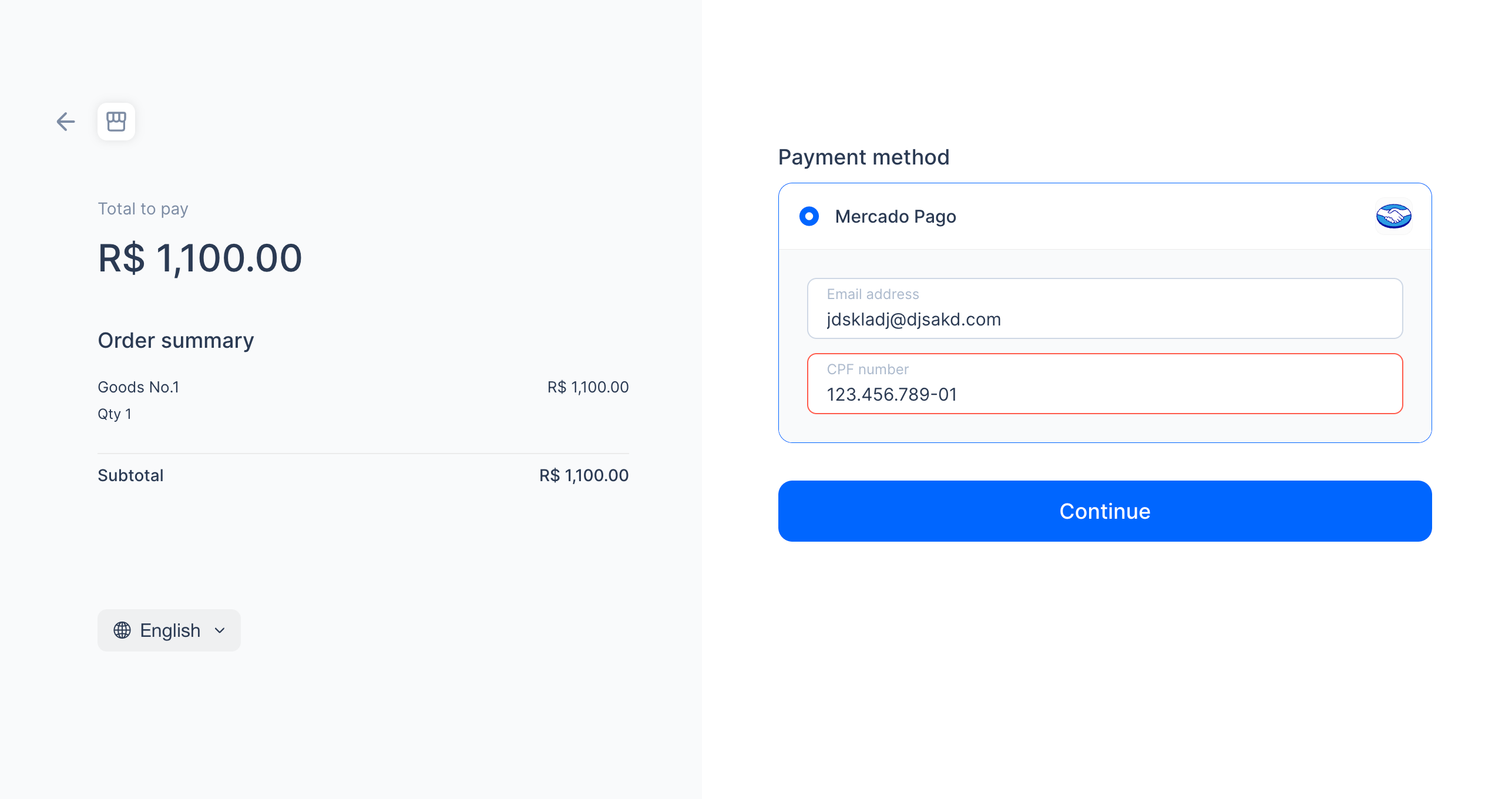Click the globe icon beside English
The width and height of the screenshot is (1512, 799).
[122, 630]
